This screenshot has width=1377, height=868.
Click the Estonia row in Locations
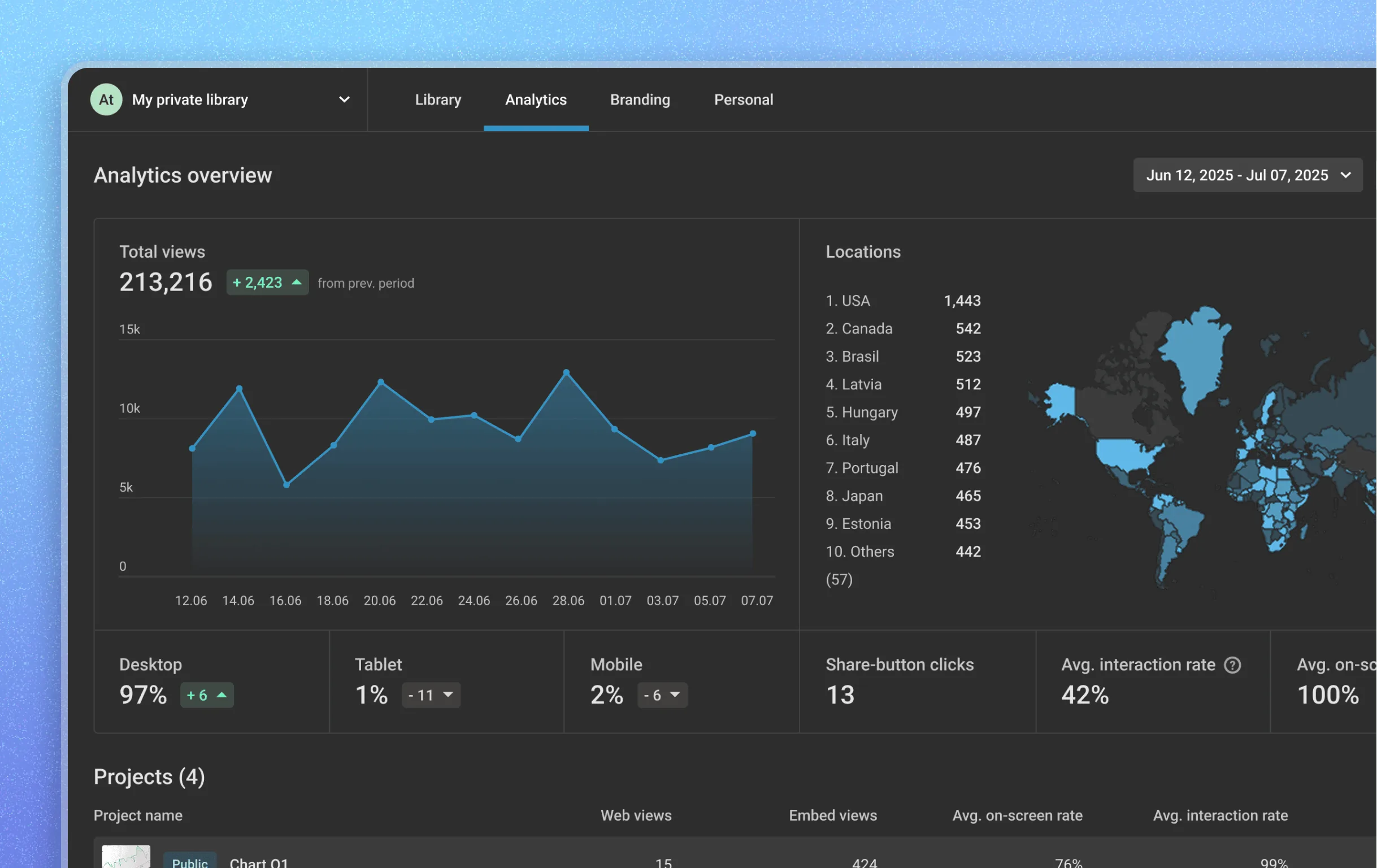point(903,524)
